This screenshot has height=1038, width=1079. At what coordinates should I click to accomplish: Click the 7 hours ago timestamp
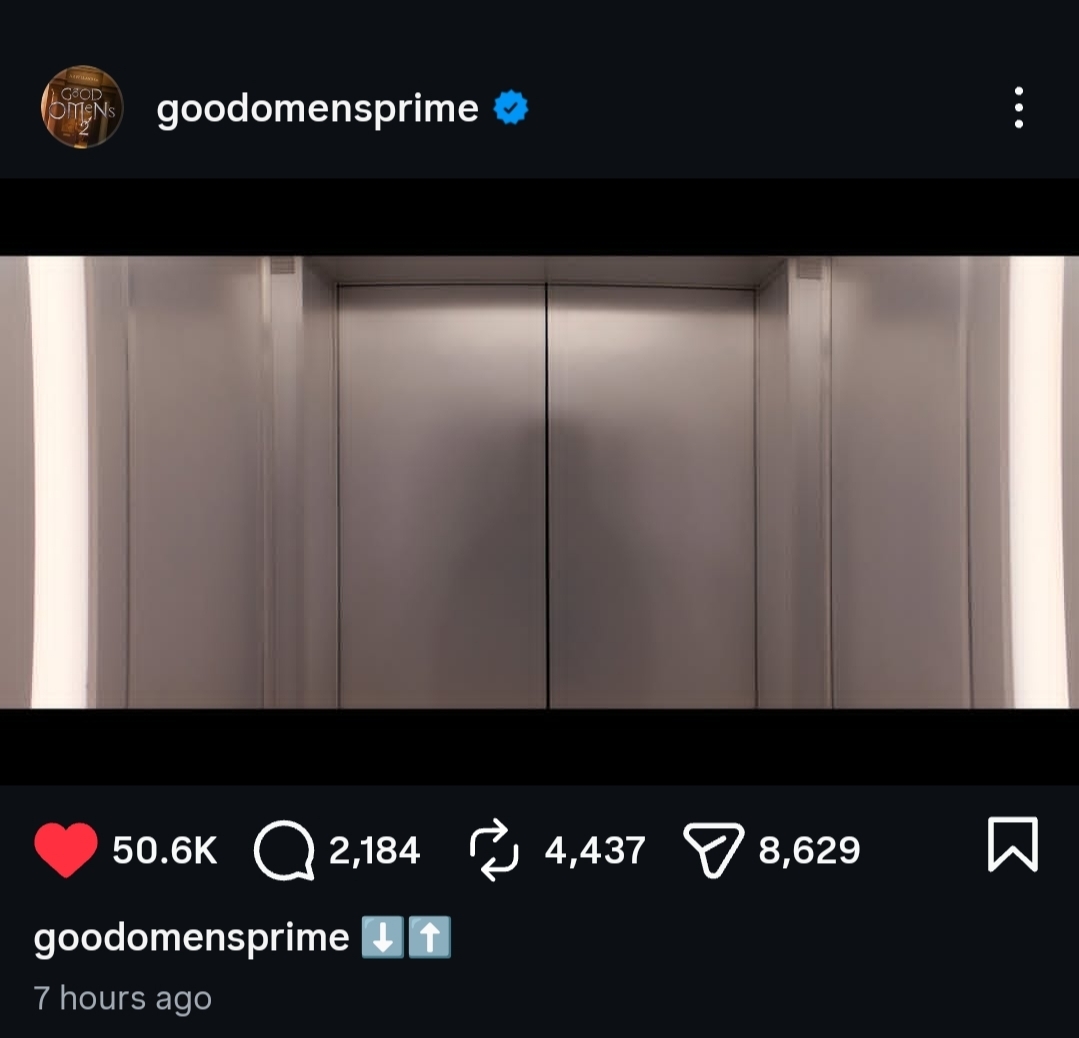click(122, 998)
